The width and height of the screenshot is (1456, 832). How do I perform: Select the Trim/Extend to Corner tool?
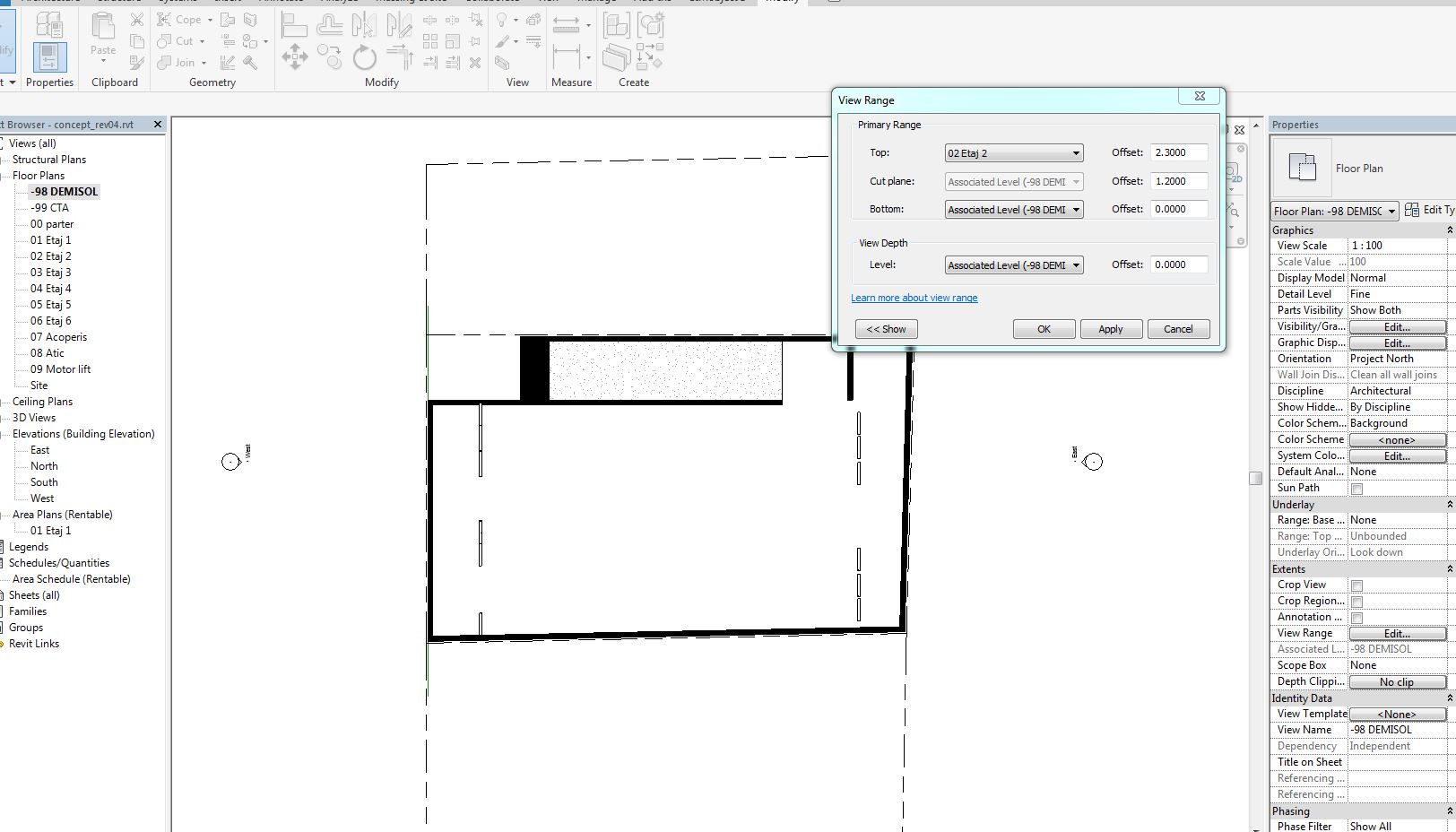tap(399, 58)
